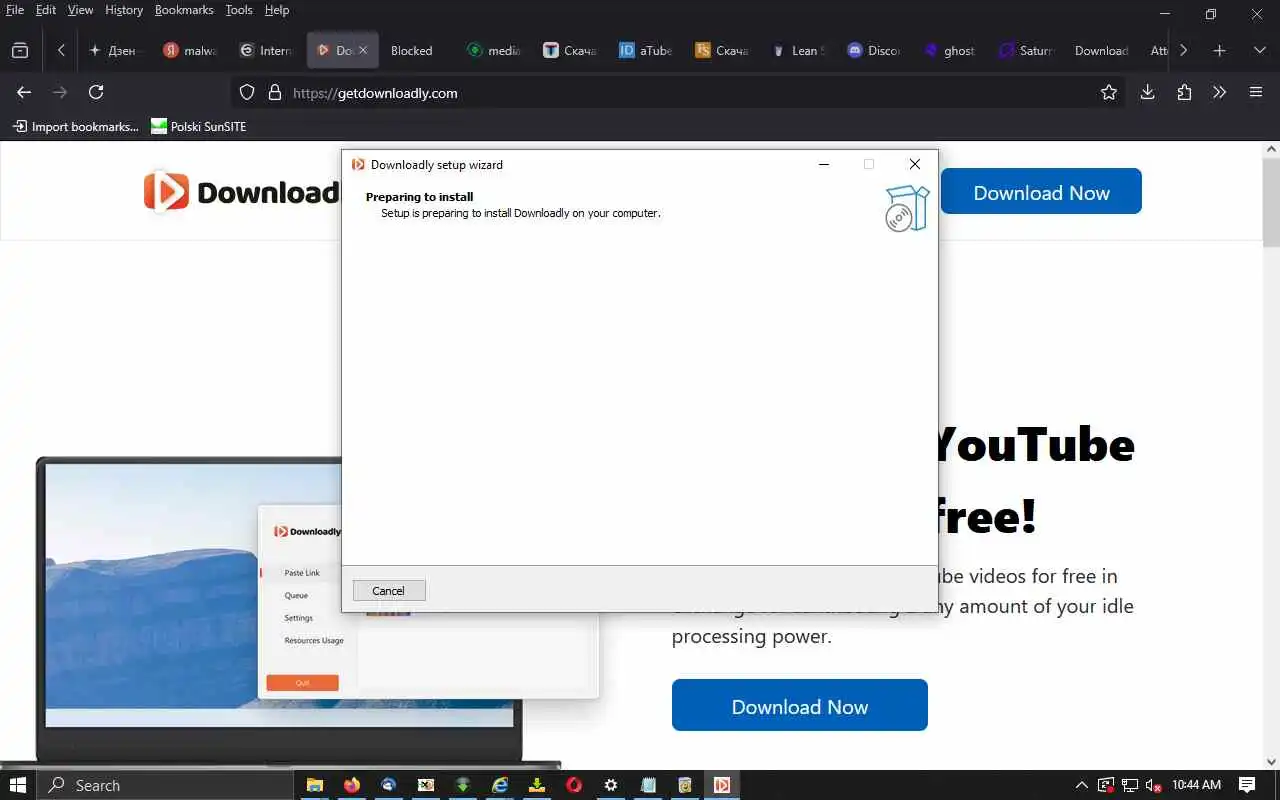Switch to the aTube tab
The height and width of the screenshot is (800, 1280).
click(x=645, y=50)
